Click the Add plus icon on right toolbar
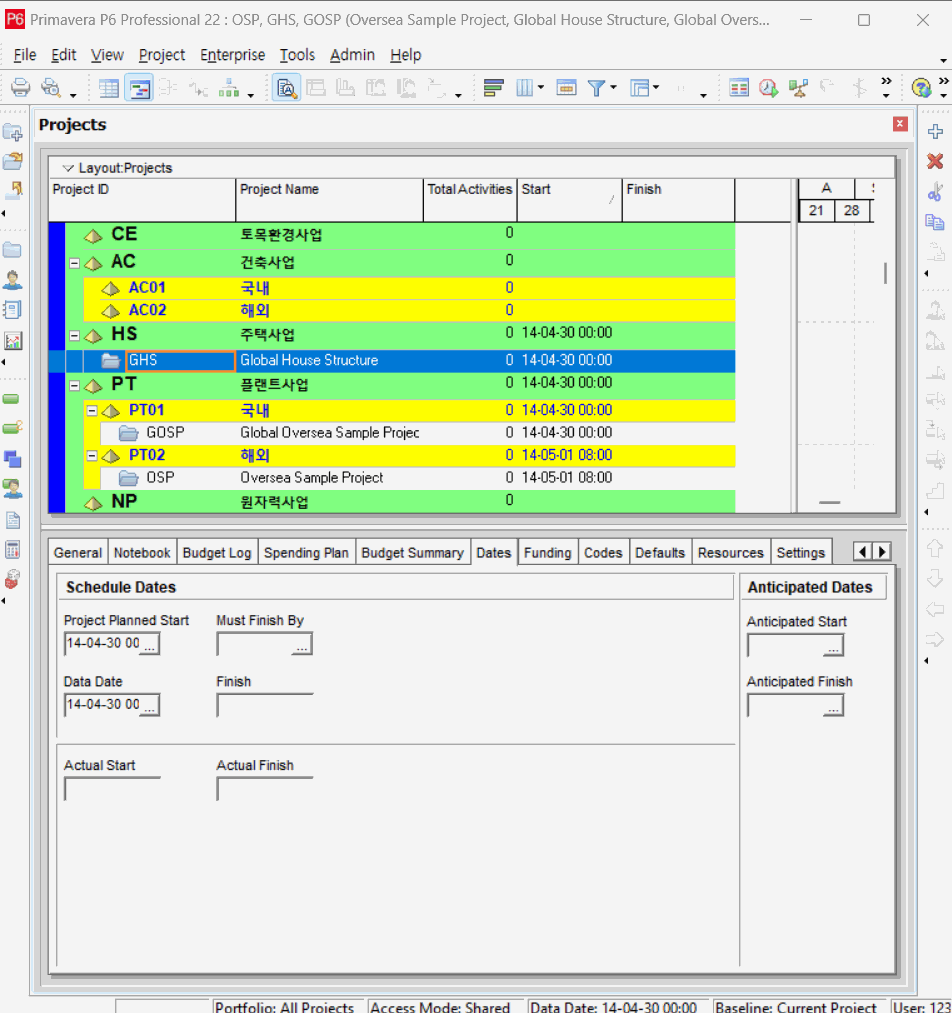The height and width of the screenshot is (1013, 952). (935, 132)
